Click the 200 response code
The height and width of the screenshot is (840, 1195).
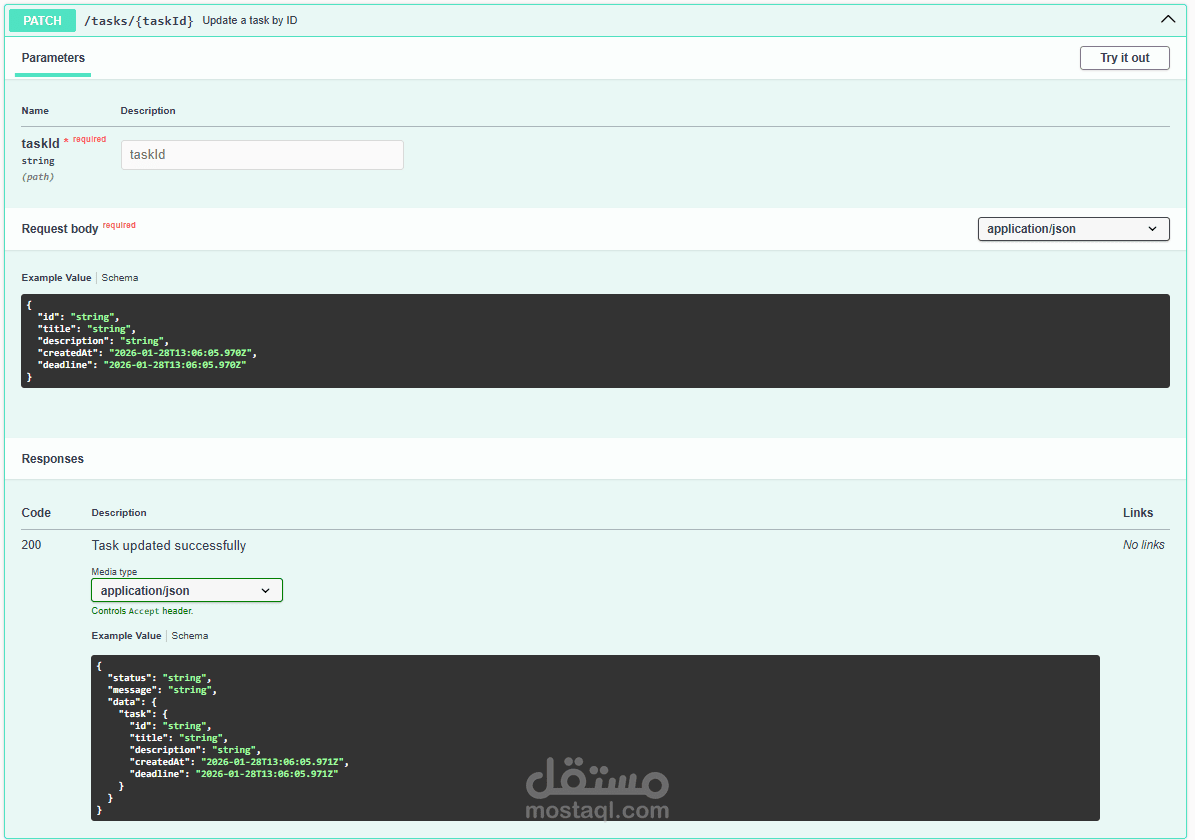coord(31,545)
